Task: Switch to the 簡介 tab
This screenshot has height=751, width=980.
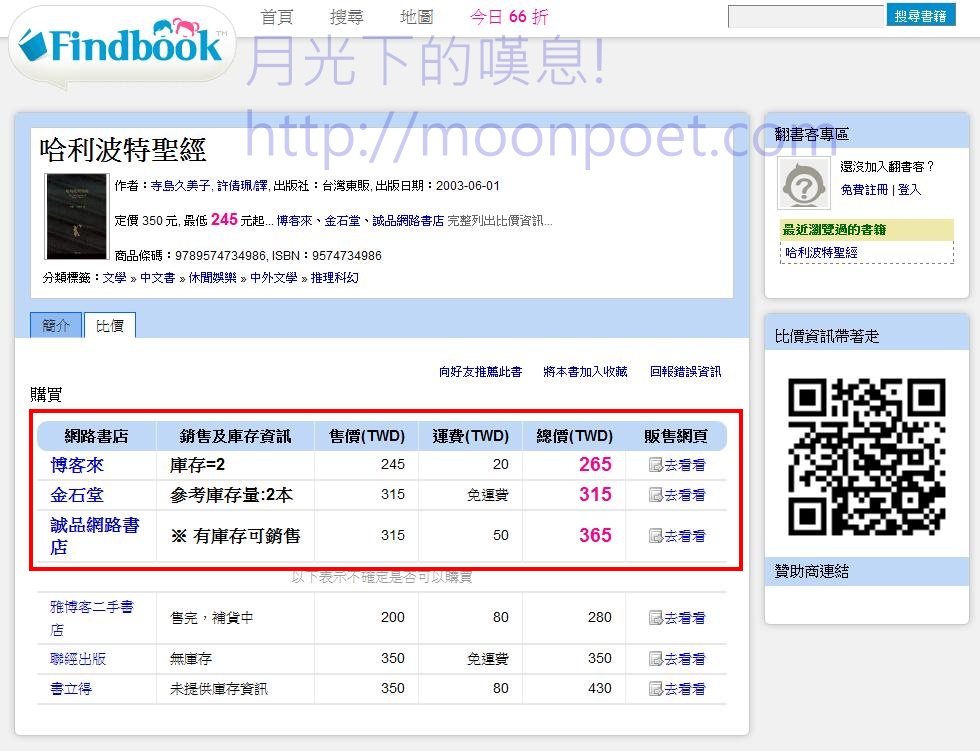Action: pos(56,326)
